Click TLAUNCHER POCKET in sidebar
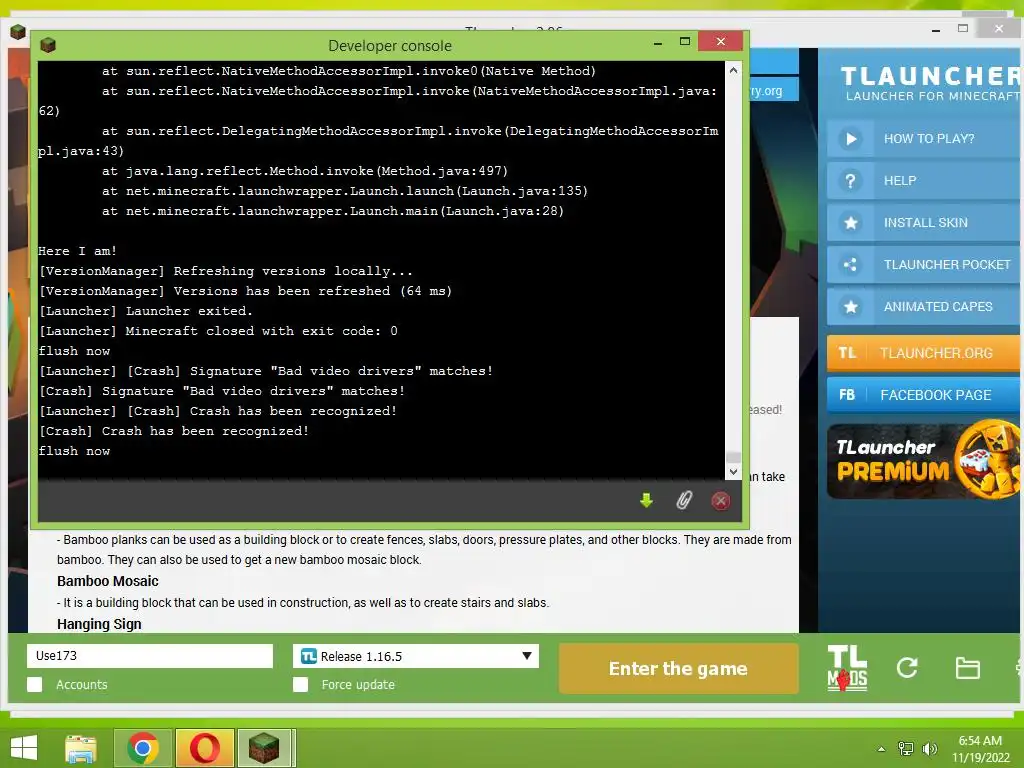Viewport: 1024px width, 768px height. point(923,264)
